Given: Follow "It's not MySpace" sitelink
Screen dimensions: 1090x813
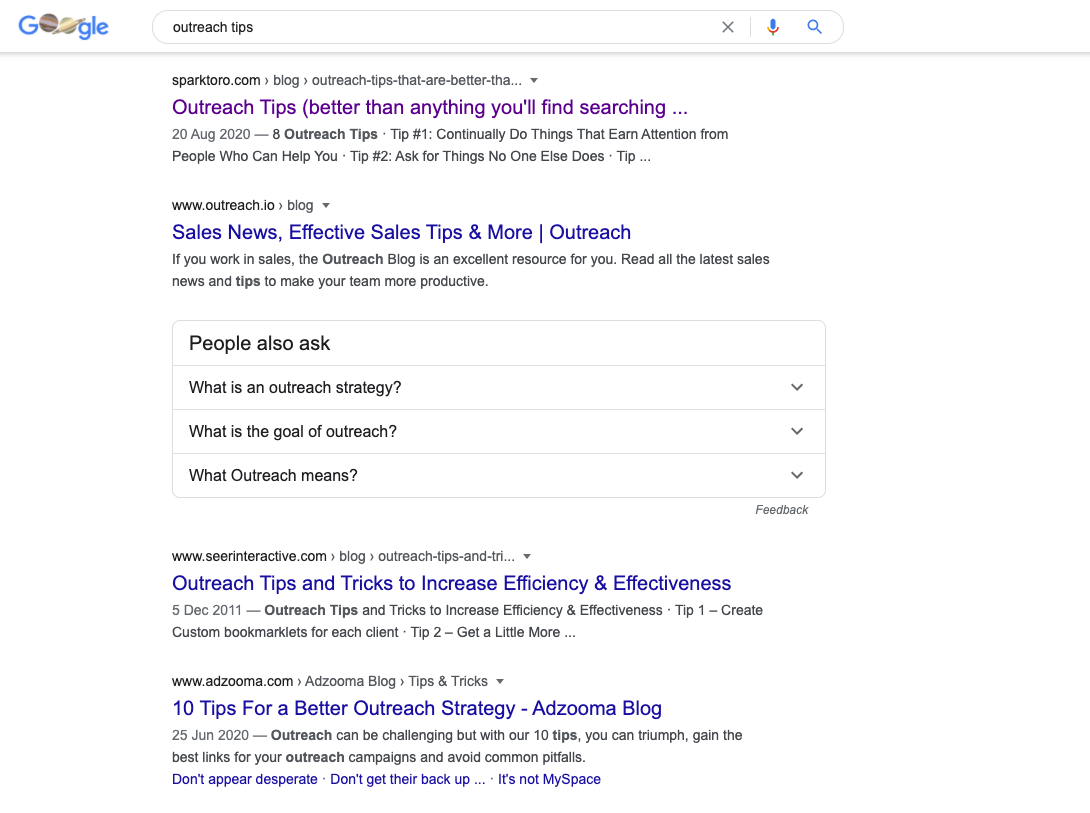Looking at the screenshot, I should [x=548, y=780].
